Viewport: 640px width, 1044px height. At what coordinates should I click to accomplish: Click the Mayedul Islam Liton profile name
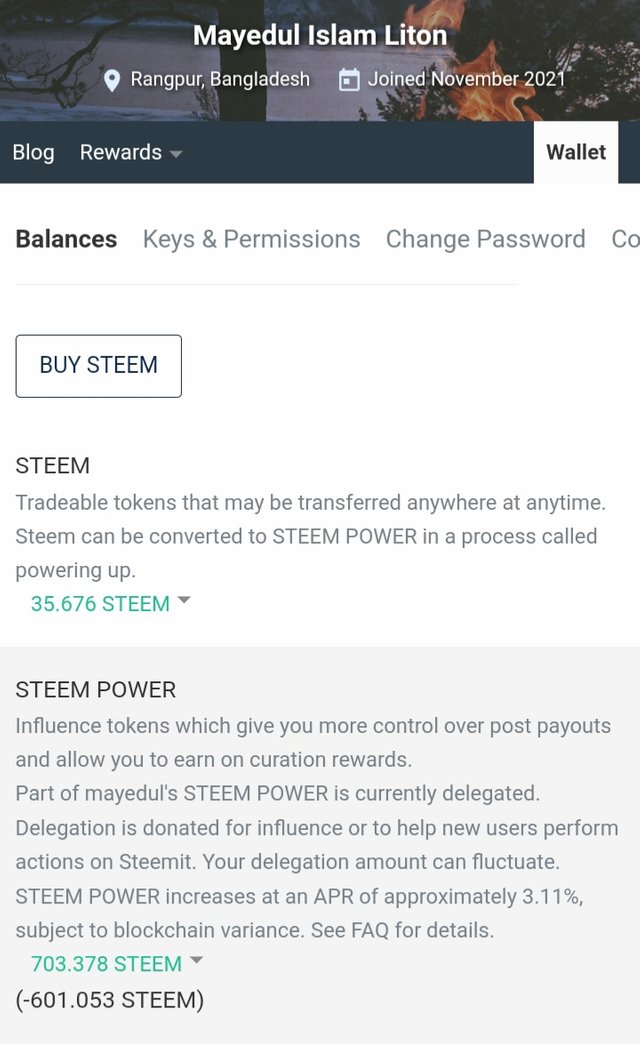(x=320, y=36)
